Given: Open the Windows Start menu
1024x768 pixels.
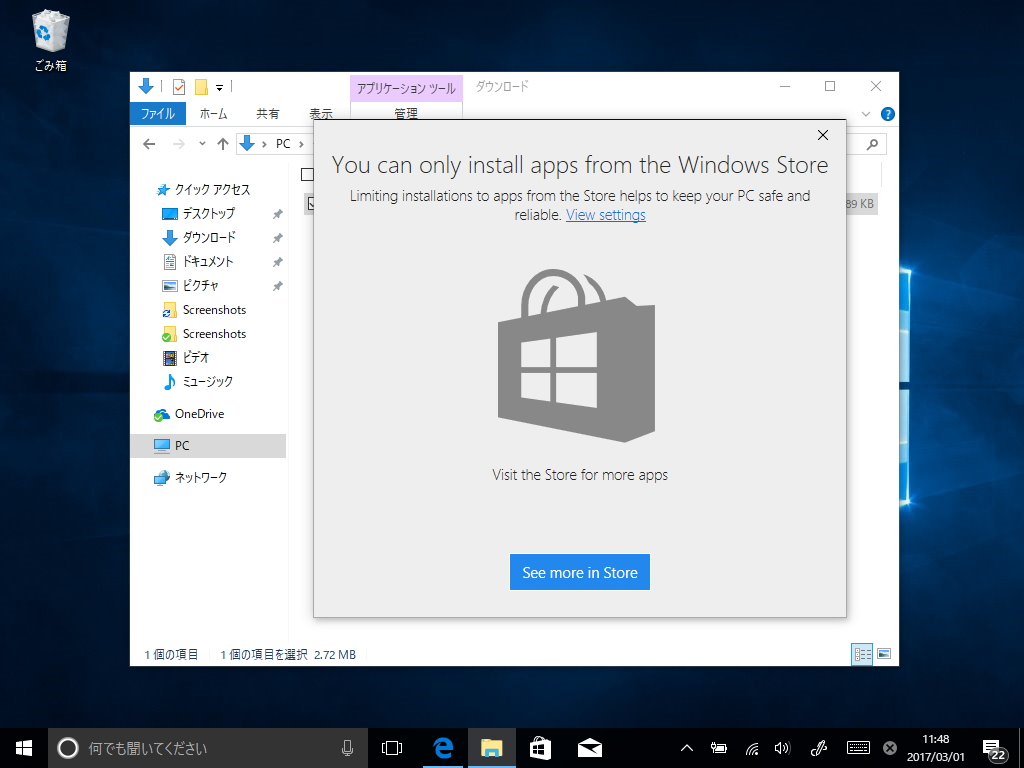Looking at the screenshot, I should pos(24,748).
